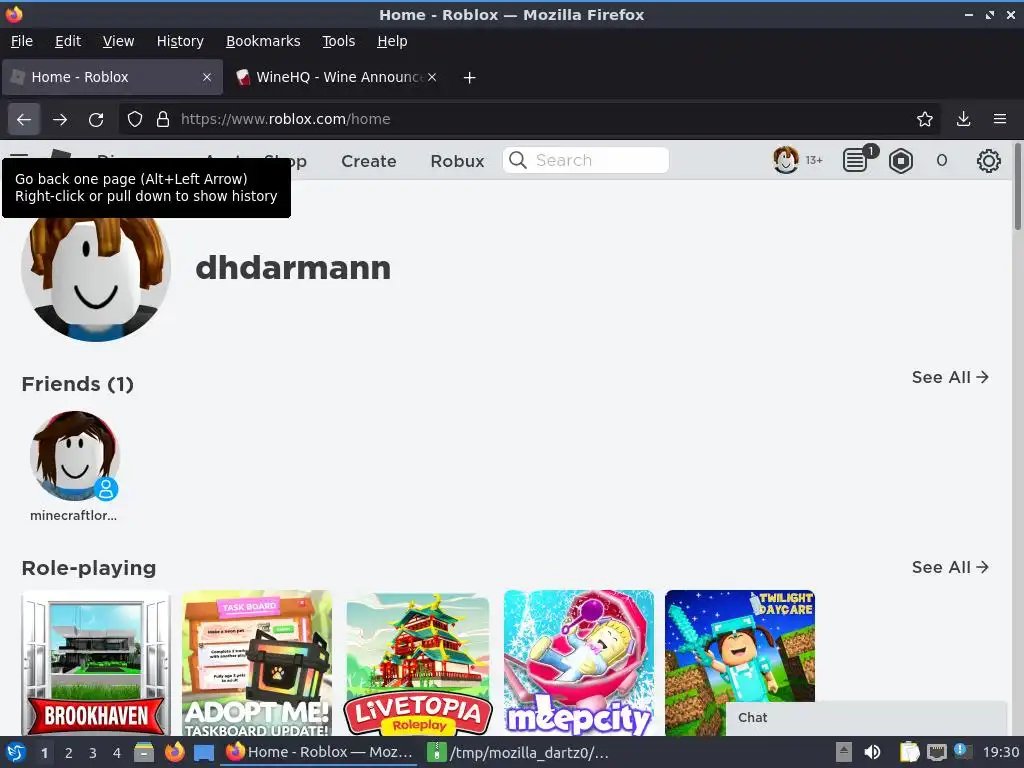This screenshot has width=1024, height=768.
Task: Select the Home - Roblox tab
Action: [112, 77]
